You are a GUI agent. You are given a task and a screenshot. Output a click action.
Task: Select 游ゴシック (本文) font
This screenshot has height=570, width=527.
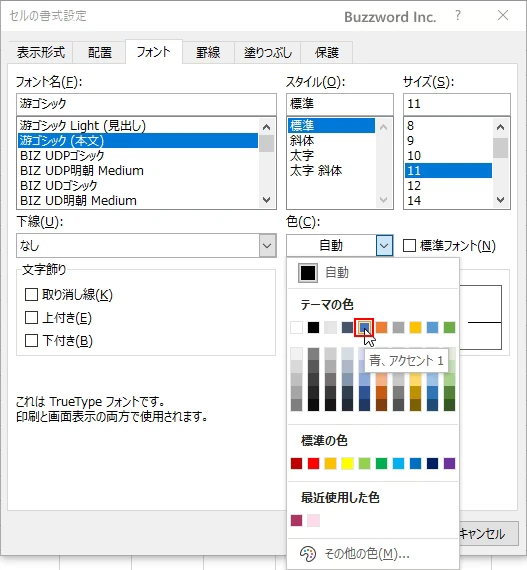138,141
